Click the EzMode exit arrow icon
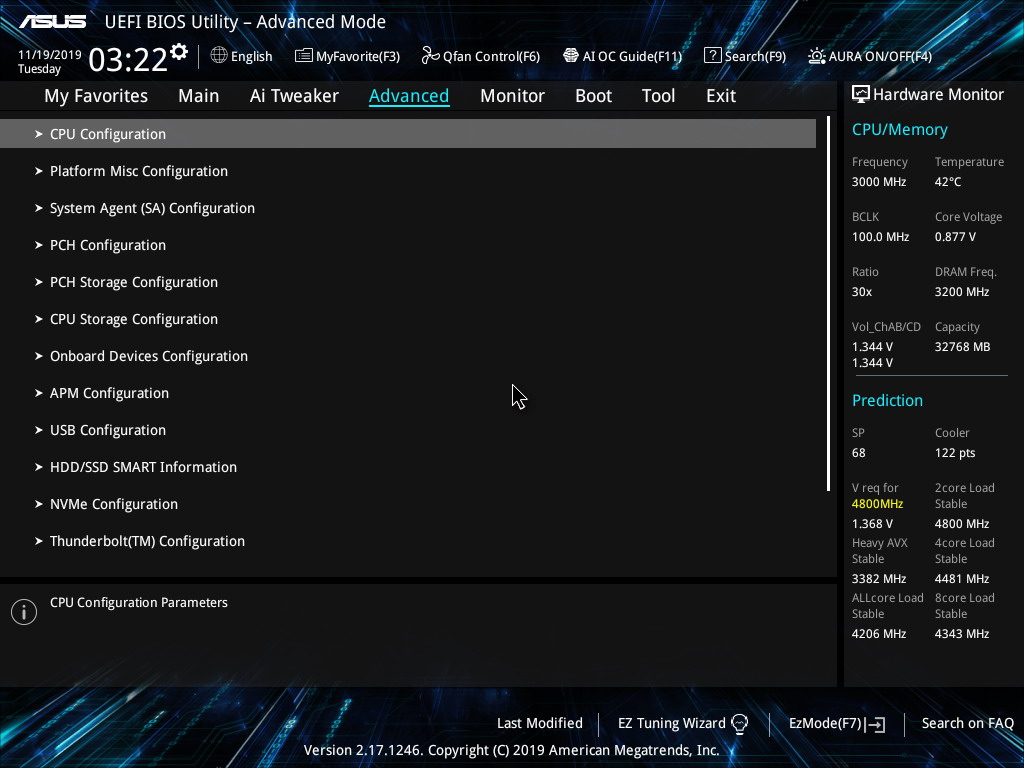Screen dimensions: 1024x768 pyautogui.click(x=875, y=724)
